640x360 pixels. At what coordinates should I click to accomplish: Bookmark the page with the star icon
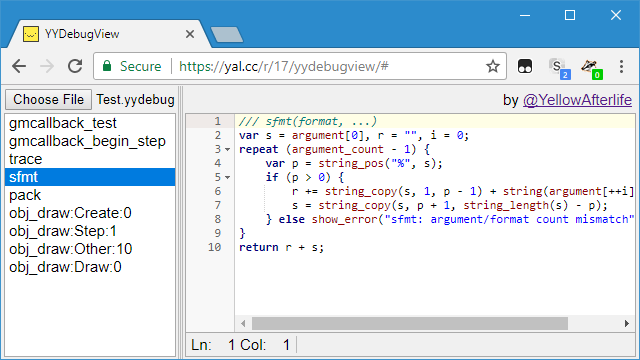(x=493, y=66)
